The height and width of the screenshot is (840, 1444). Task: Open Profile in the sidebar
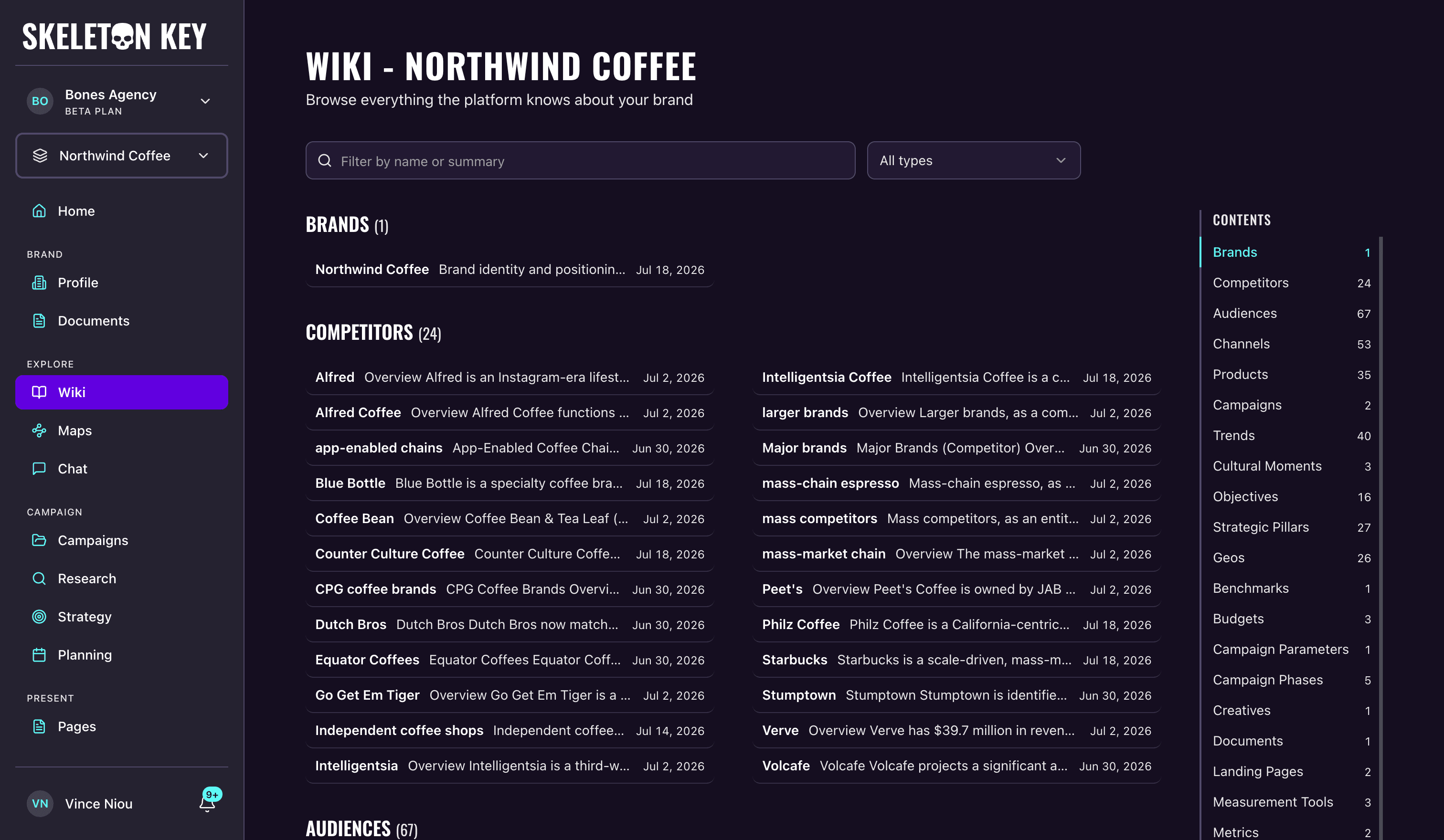[x=121, y=282]
